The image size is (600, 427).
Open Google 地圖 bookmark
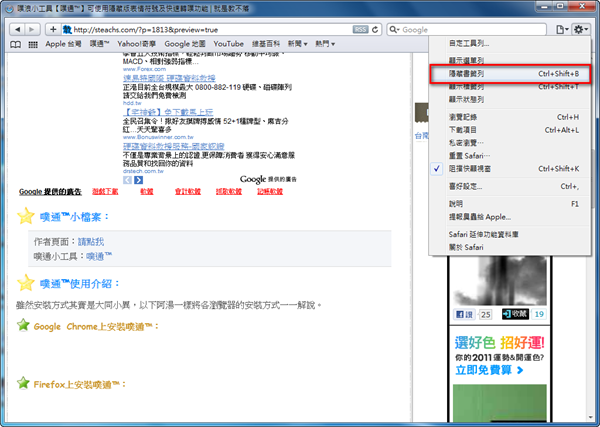coord(185,44)
